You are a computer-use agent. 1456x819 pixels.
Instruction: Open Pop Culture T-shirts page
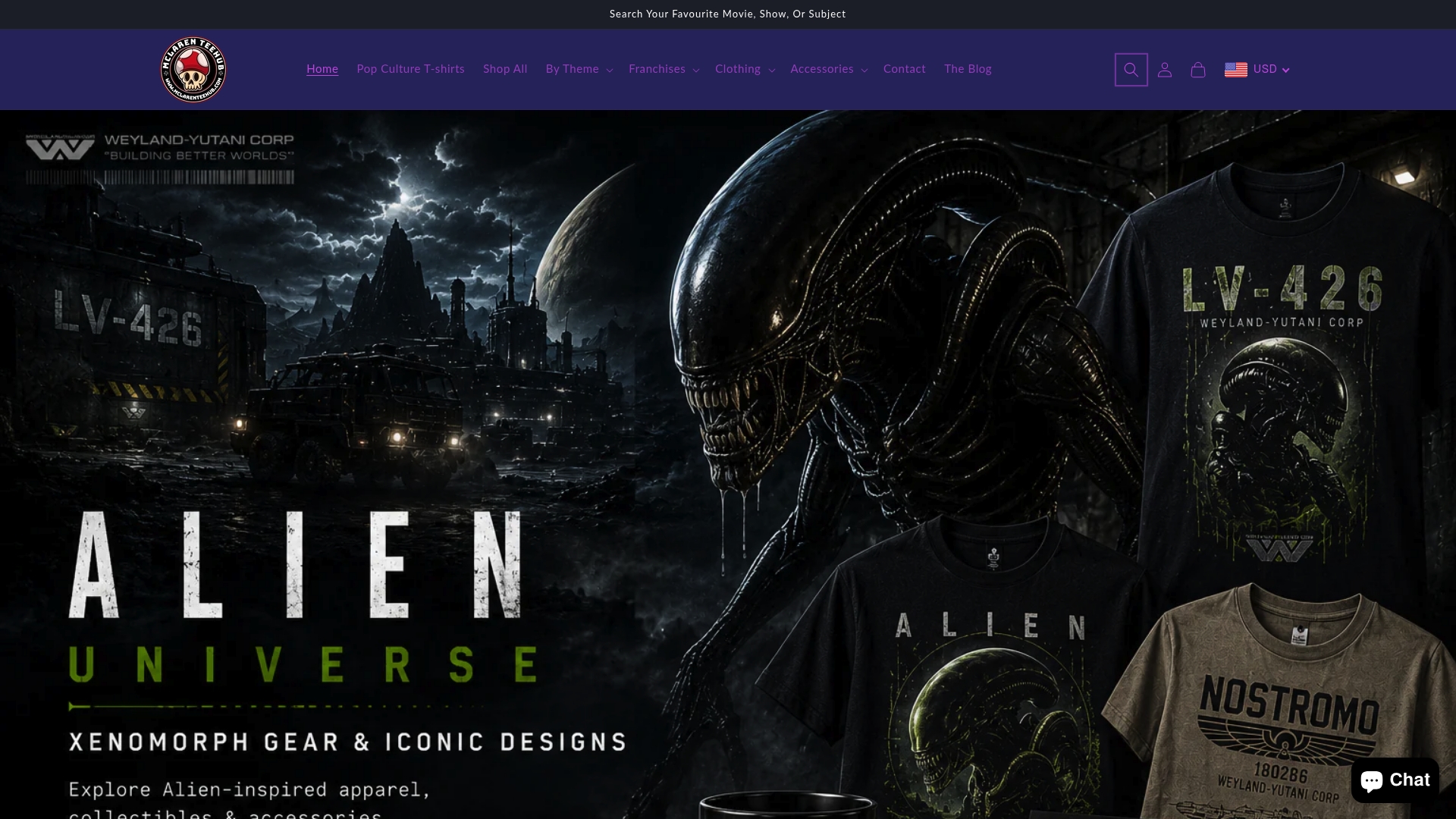tap(410, 69)
